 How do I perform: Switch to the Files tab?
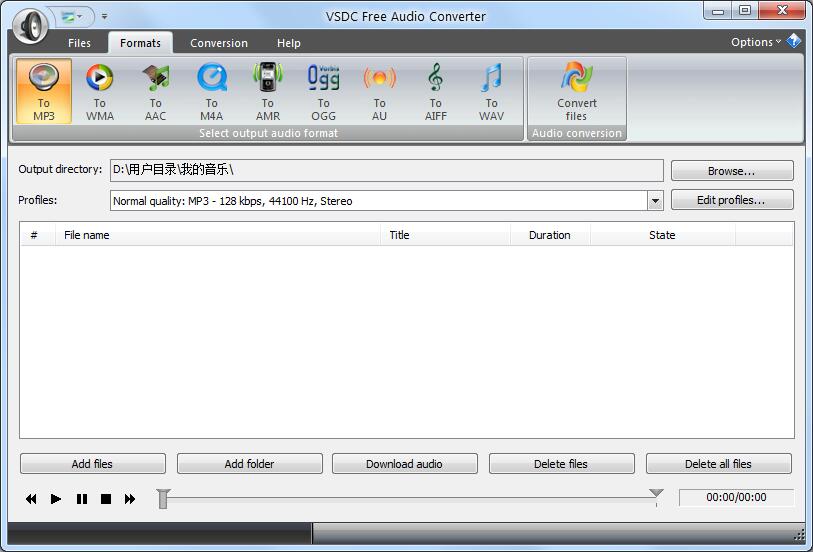[79, 43]
